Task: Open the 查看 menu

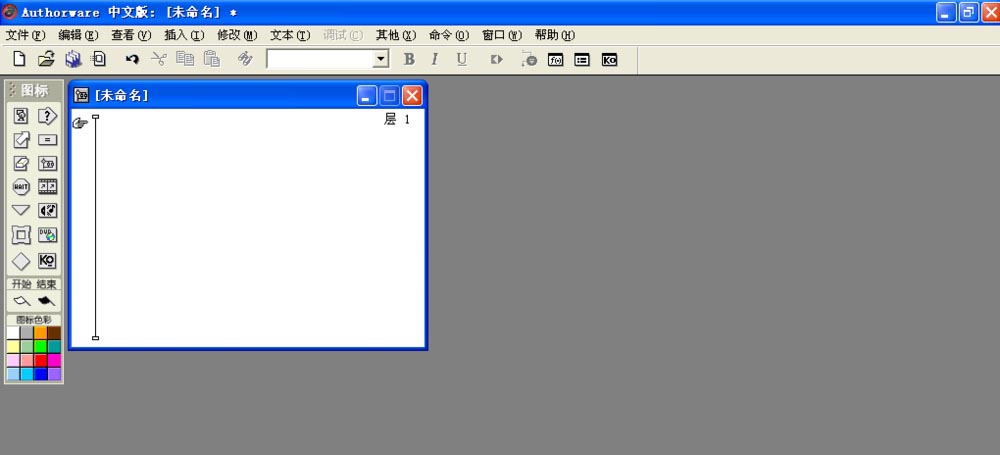Action: [x=131, y=35]
